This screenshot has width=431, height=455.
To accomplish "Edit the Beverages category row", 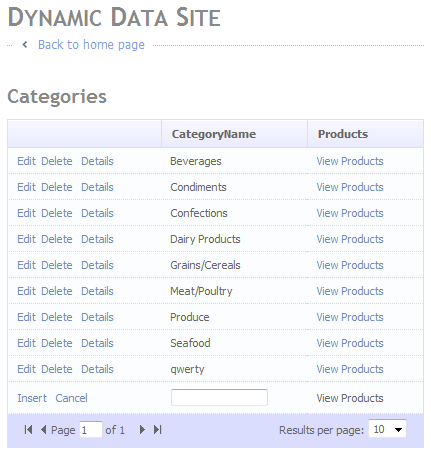I will [26, 161].
